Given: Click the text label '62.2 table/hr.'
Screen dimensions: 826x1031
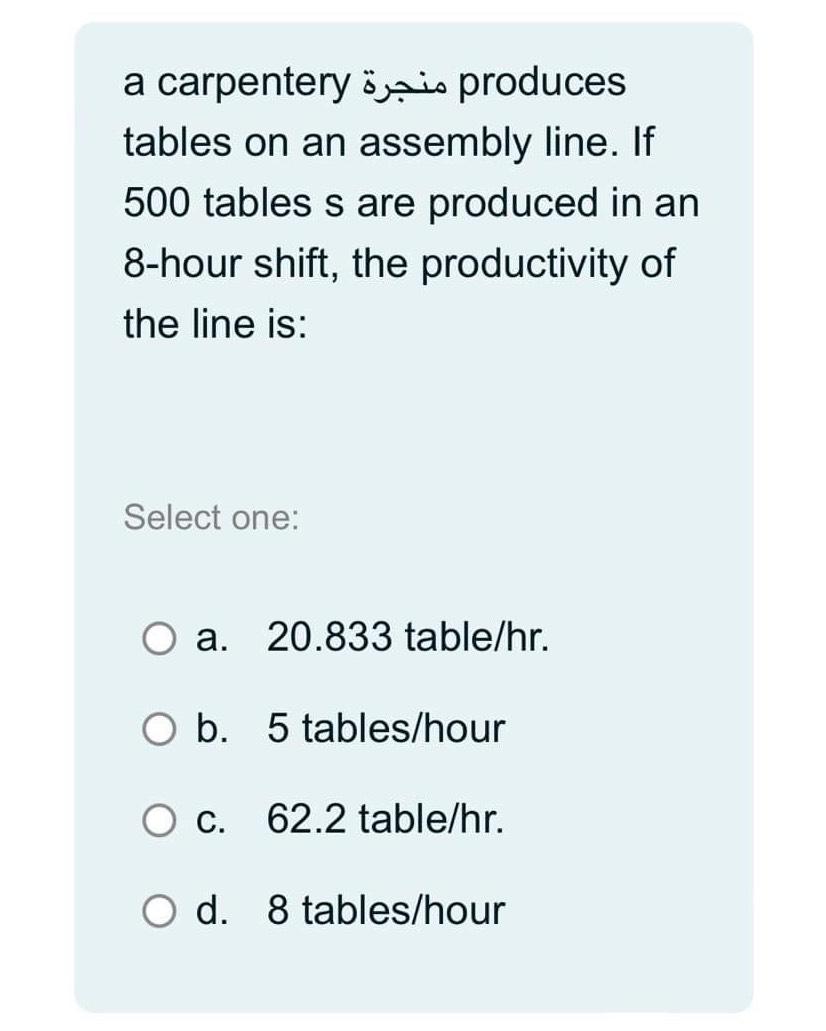Looking at the screenshot, I should pos(388,820).
